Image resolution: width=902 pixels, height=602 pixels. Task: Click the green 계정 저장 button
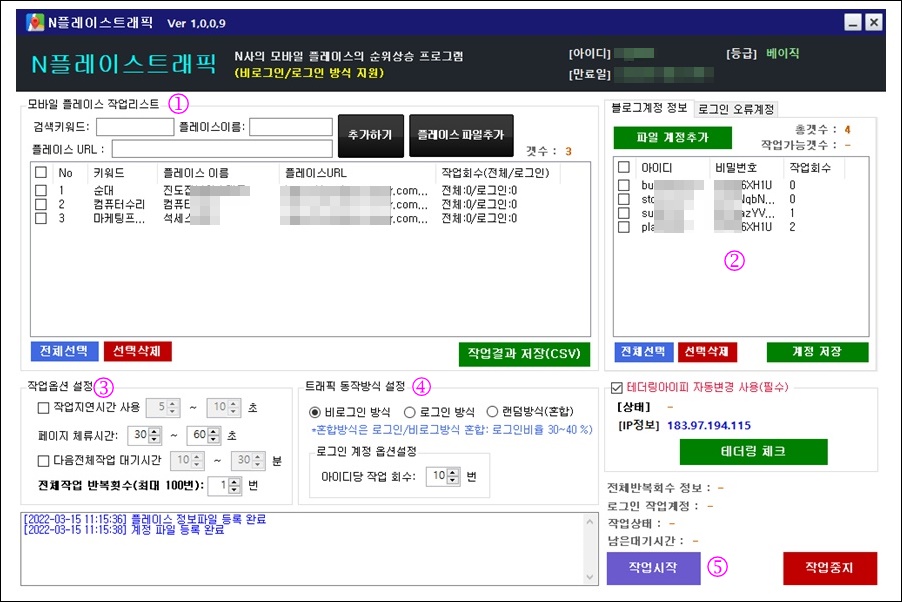(817, 352)
